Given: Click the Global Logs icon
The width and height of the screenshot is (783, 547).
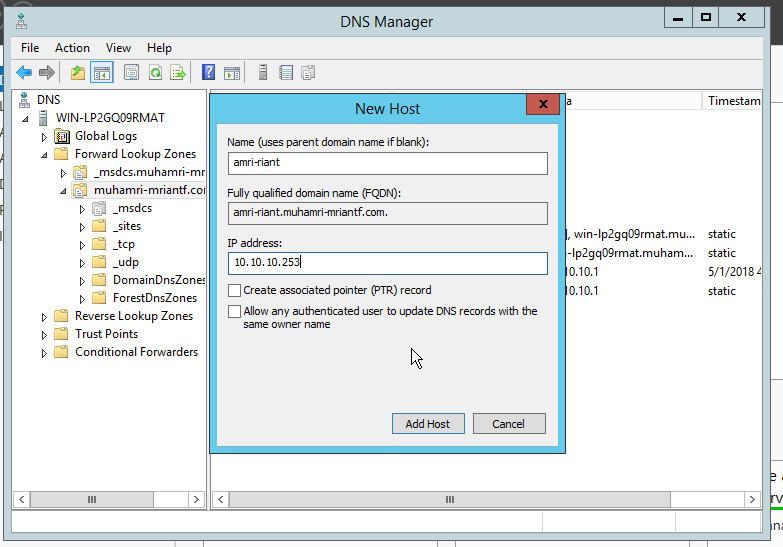Looking at the screenshot, I should [x=62, y=136].
